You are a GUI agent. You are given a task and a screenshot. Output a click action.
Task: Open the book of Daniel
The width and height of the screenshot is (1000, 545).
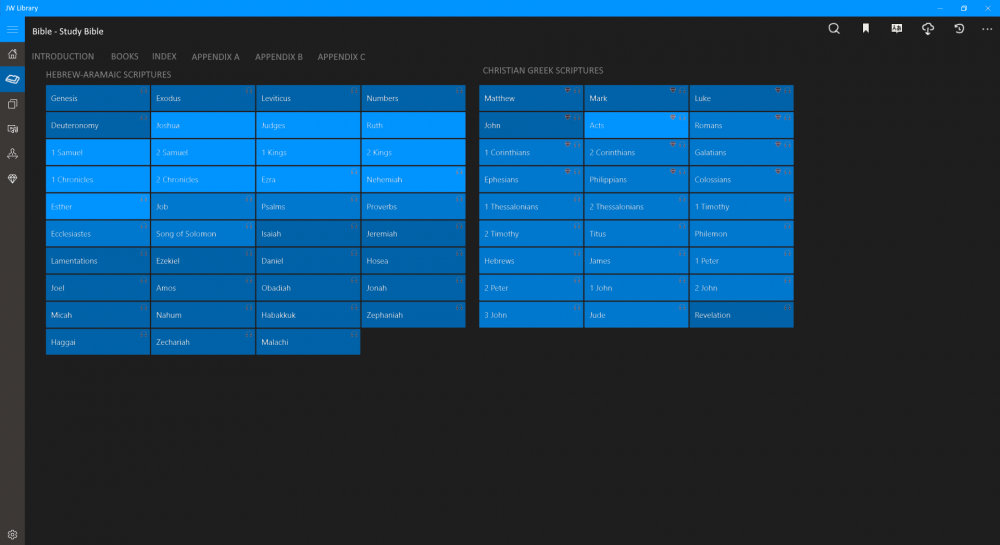(x=308, y=261)
